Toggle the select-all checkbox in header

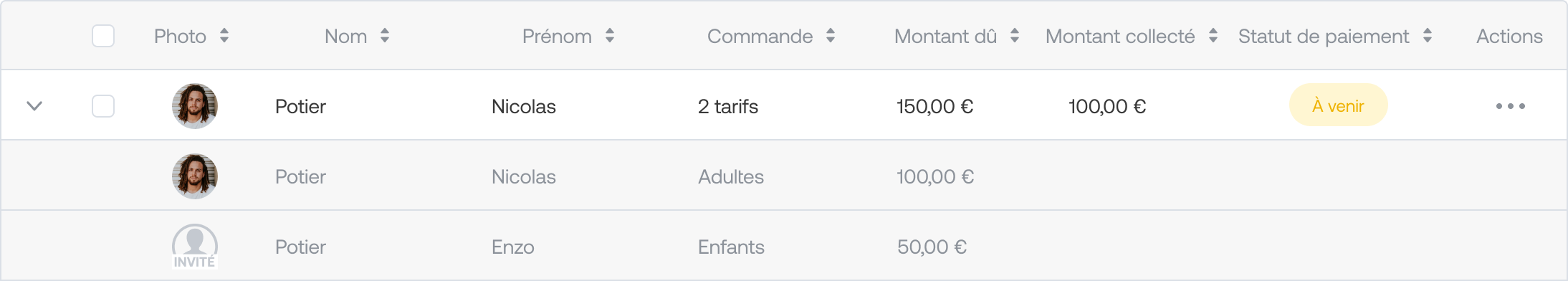coord(103,36)
